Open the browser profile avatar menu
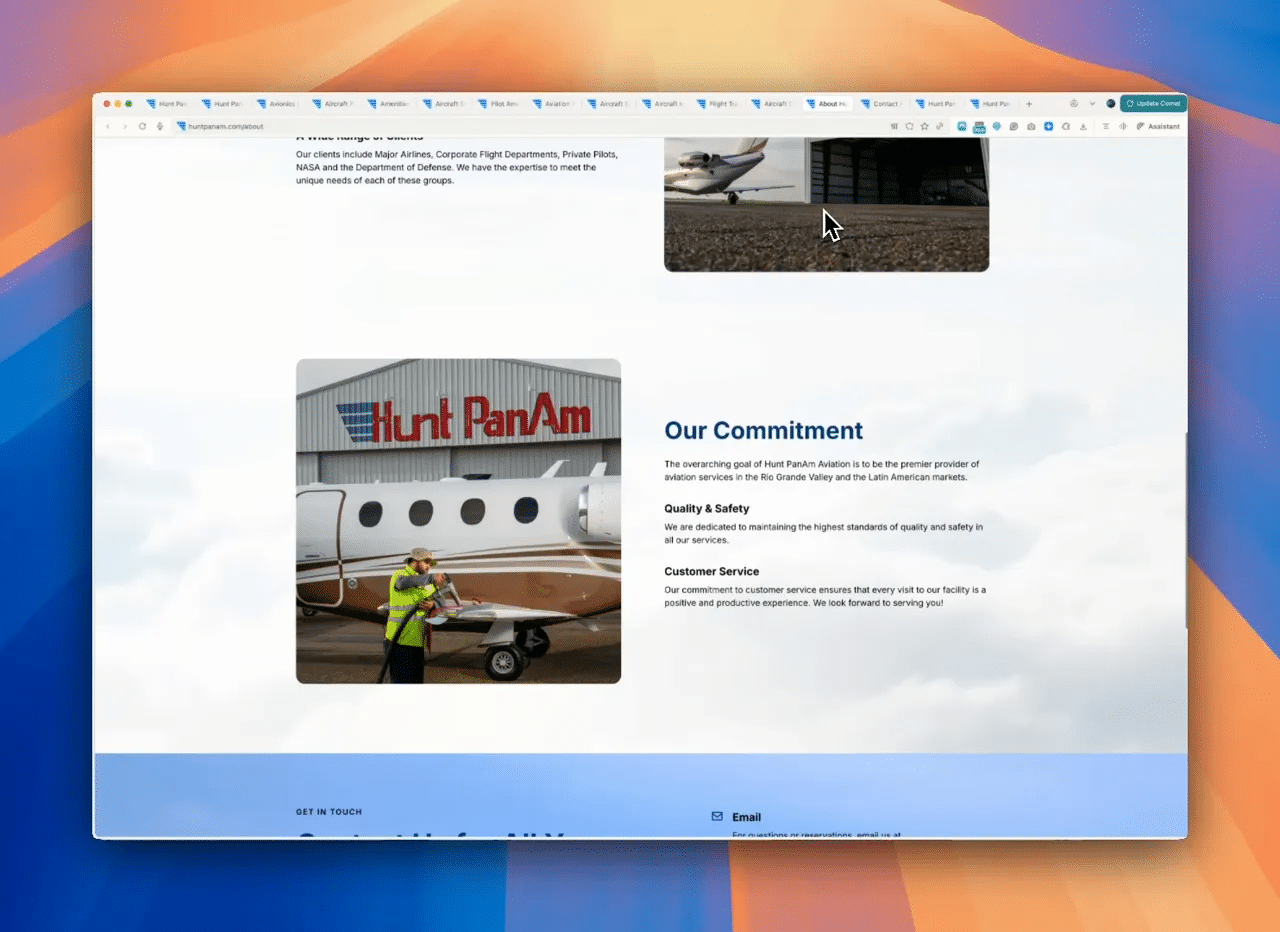This screenshot has width=1280, height=932. pos(1111,103)
